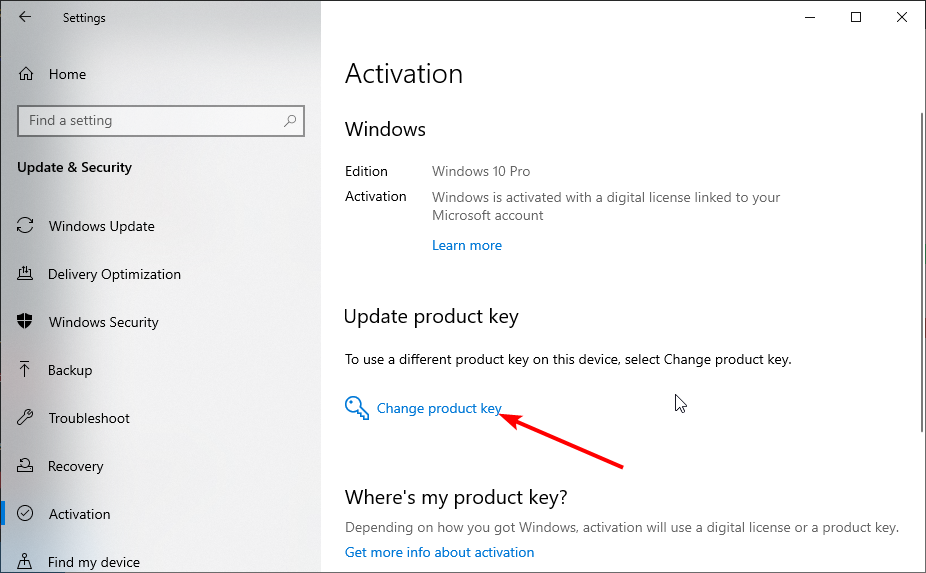Click the Activation checkmark icon
Image resolution: width=926 pixels, height=573 pixels.
coord(26,514)
